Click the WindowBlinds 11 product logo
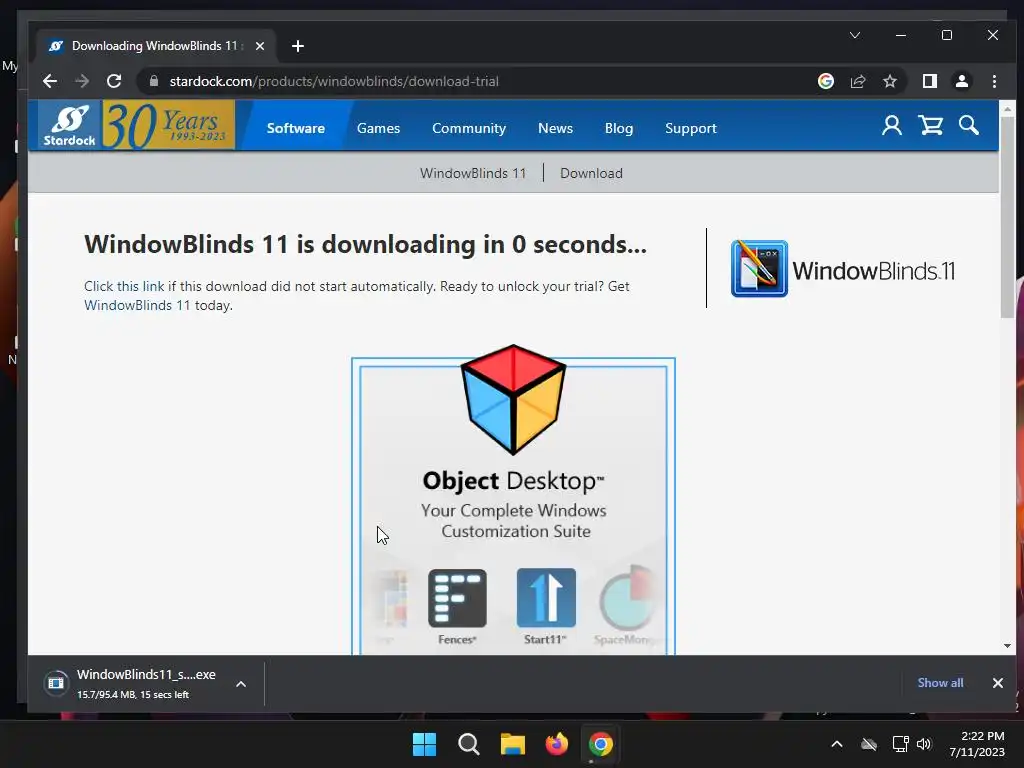 pyautogui.click(x=842, y=268)
